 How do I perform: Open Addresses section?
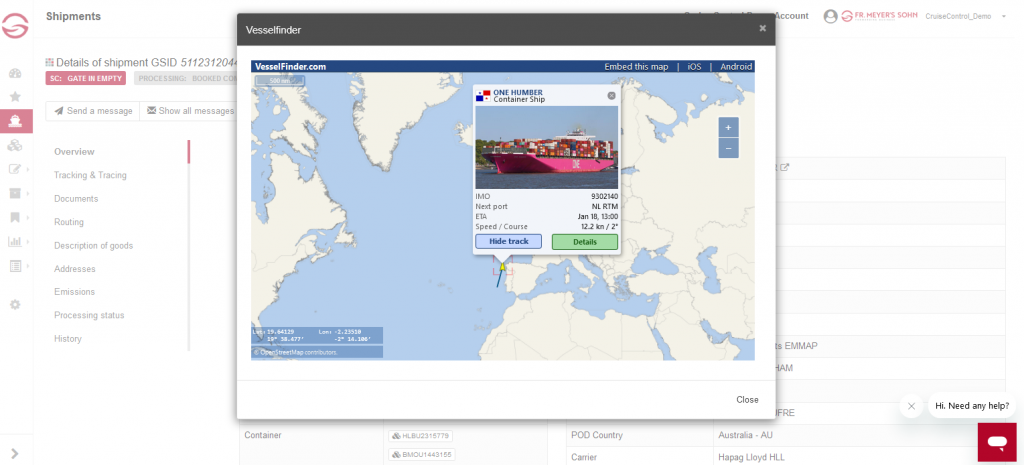pyautogui.click(x=74, y=269)
